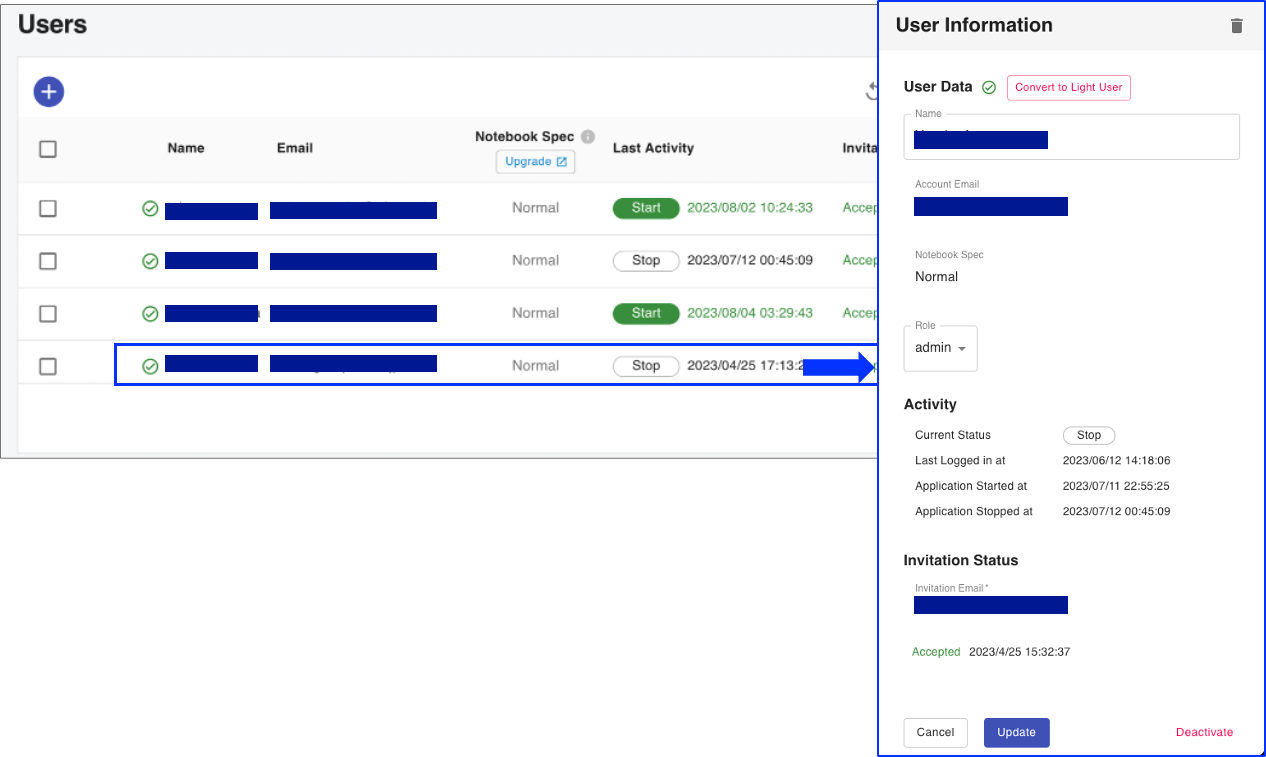Click the green check icon in the 2023/08/04 row
1266x757 pixels.
click(150, 314)
